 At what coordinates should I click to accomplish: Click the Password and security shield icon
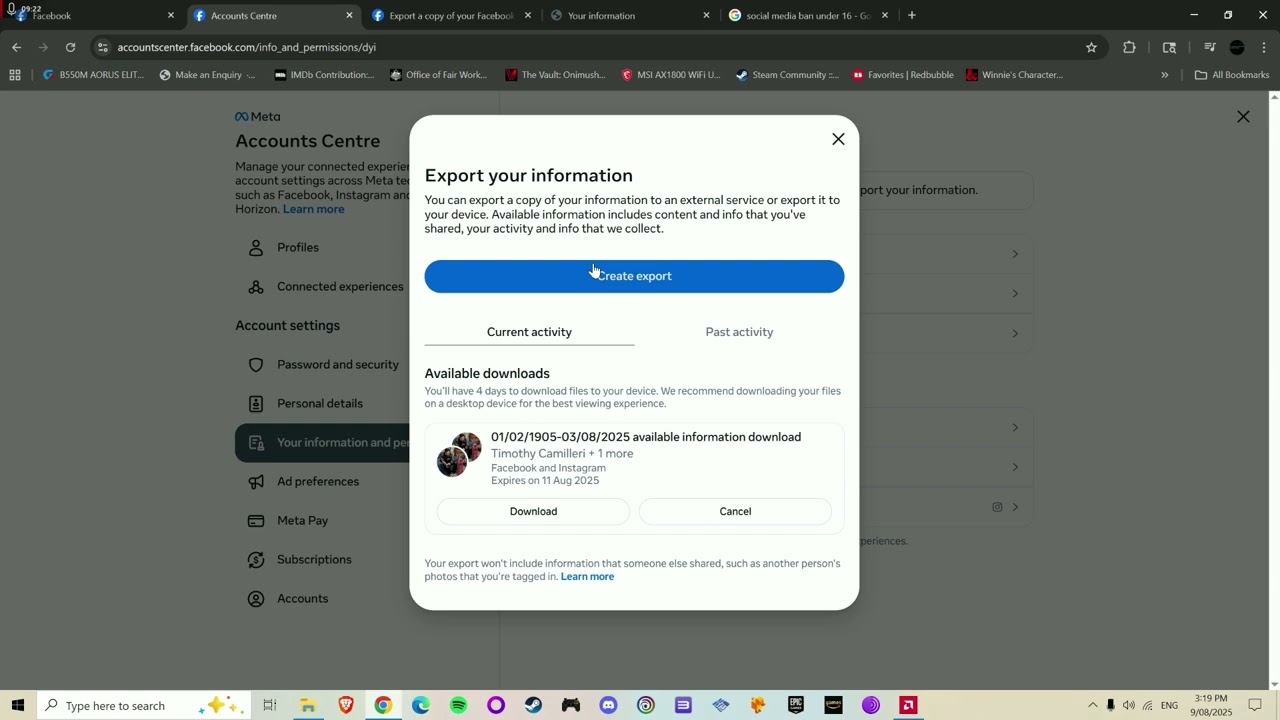point(256,364)
